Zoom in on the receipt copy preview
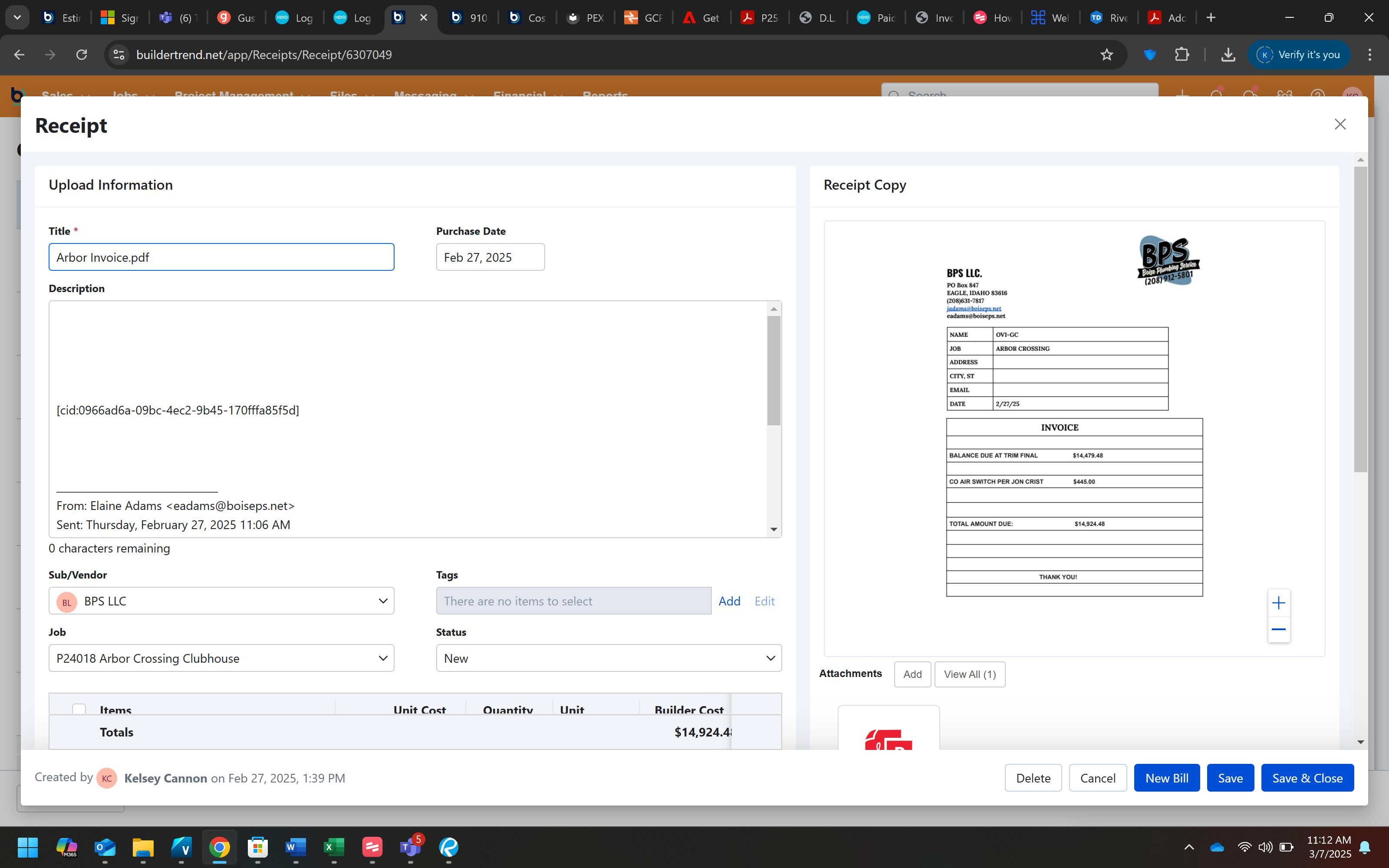 pyautogui.click(x=1278, y=603)
